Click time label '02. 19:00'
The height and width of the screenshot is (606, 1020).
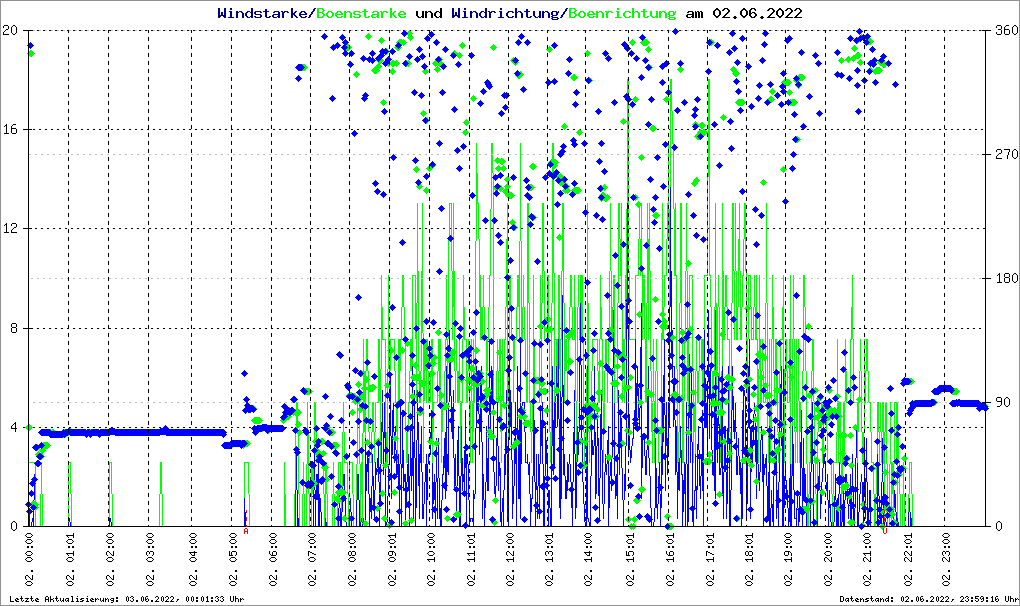pyautogui.click(x=788, y=559)
